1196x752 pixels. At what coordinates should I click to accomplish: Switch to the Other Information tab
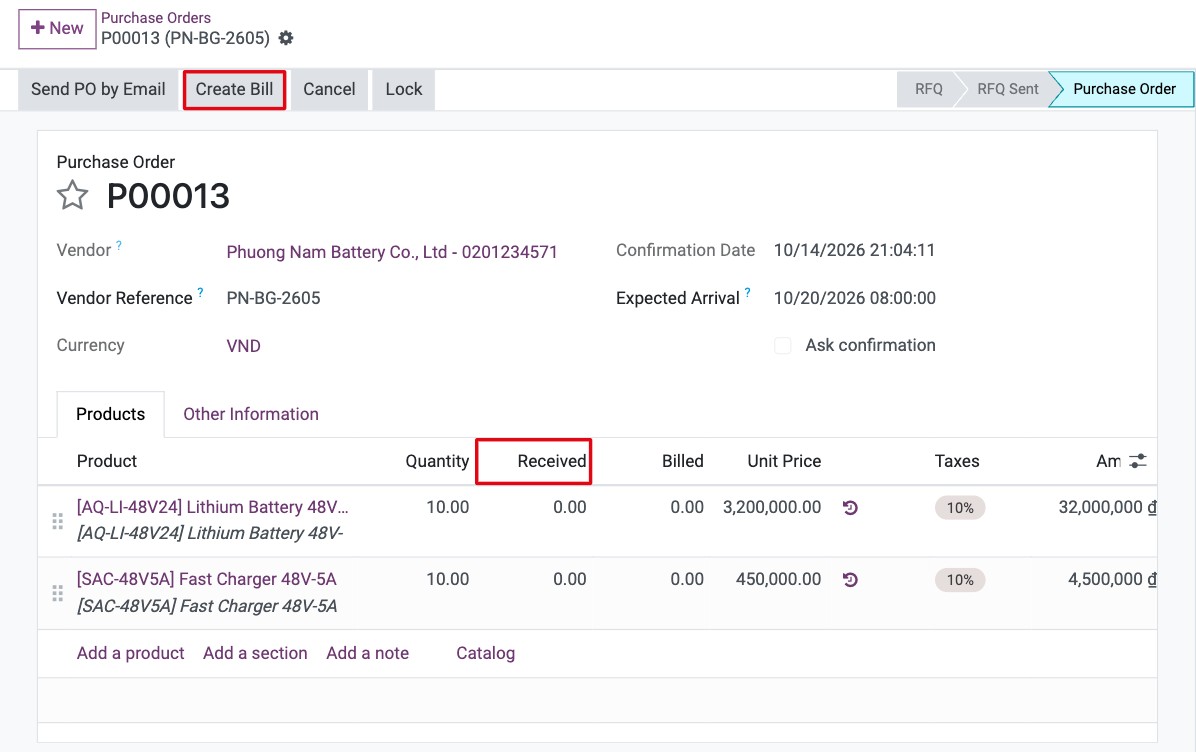pyautogui.click(x=251, y=414)
